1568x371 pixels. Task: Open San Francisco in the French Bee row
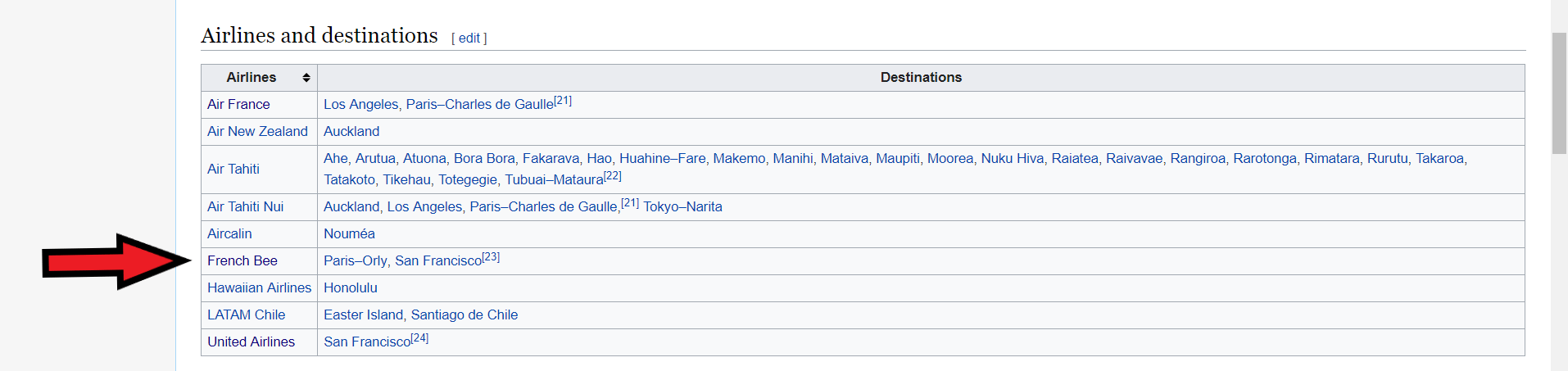[438, 260]
